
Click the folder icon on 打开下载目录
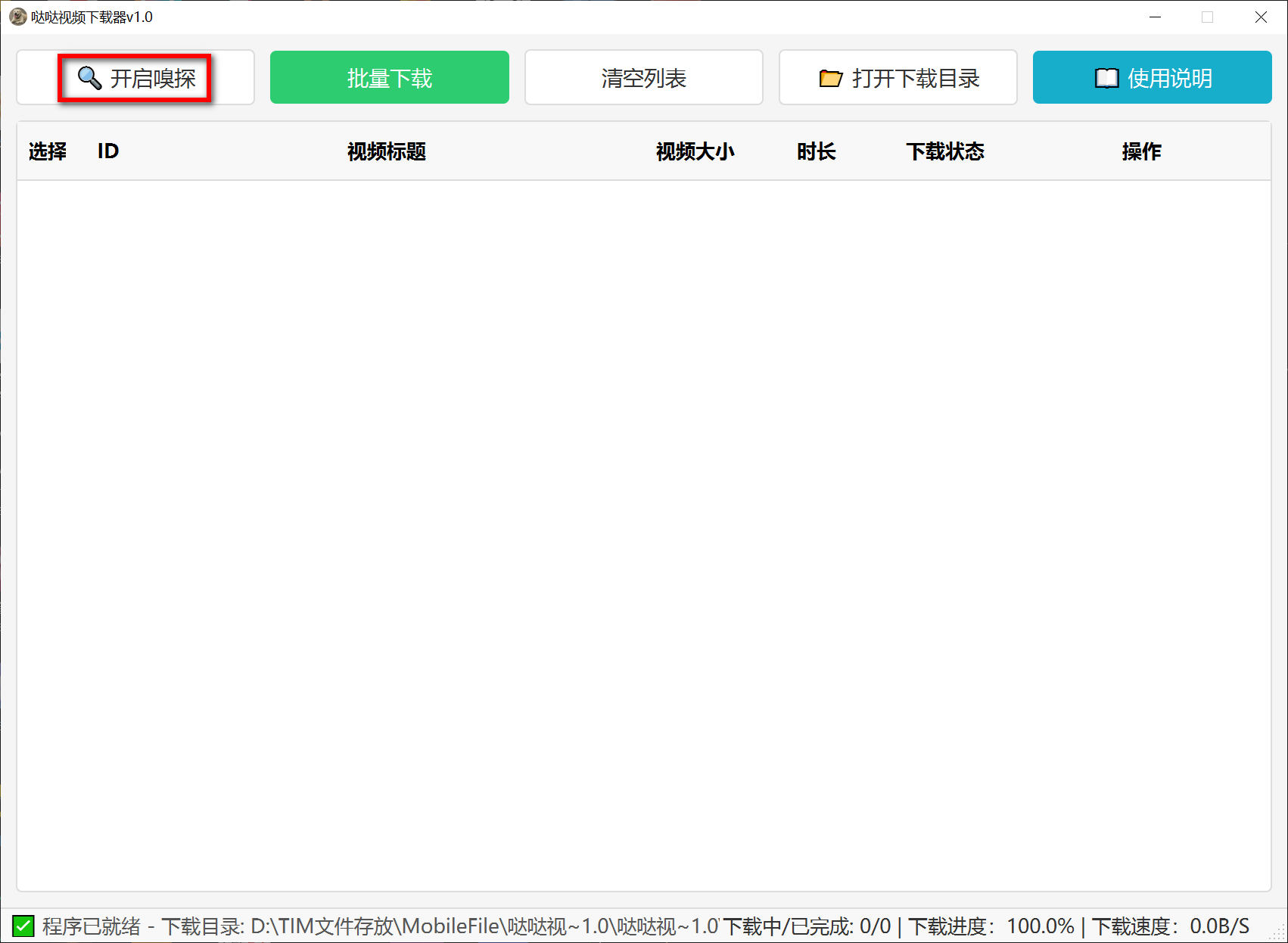pos(831,78)
